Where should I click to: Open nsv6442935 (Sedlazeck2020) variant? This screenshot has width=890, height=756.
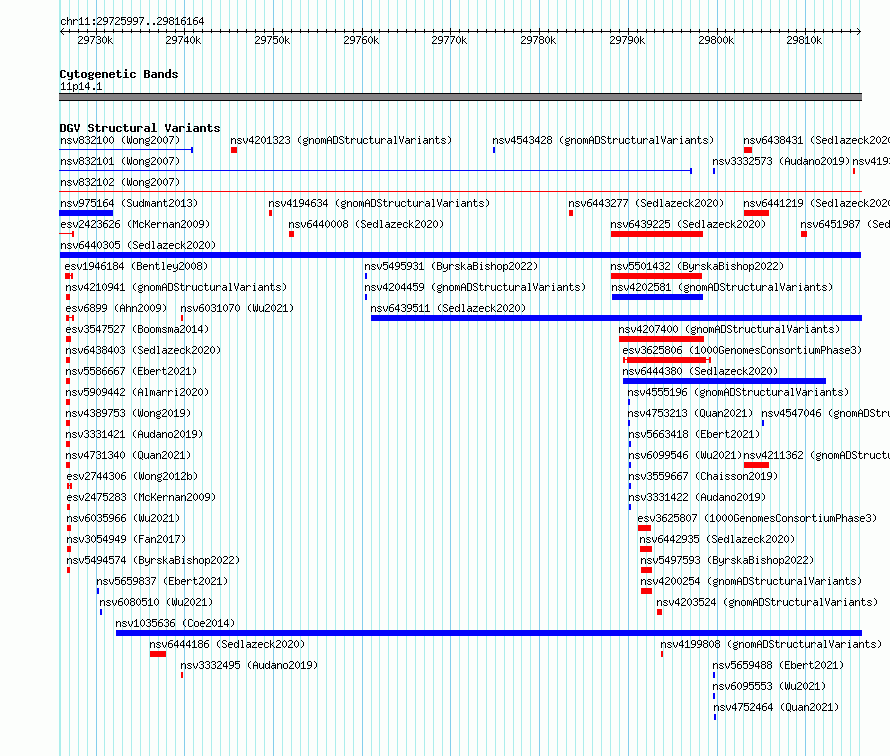[x=717, y=539]
